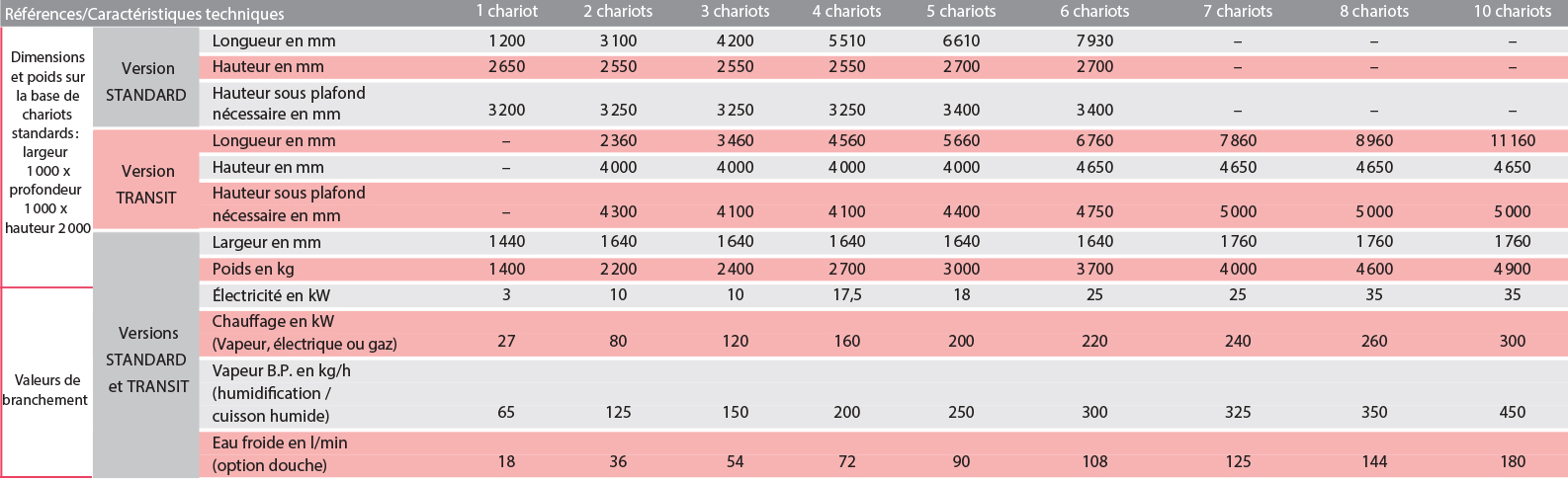Click the 4 900 weight value cell
The width and height of the screenshot is (1568, 482).
click(x=1512, y=269)
